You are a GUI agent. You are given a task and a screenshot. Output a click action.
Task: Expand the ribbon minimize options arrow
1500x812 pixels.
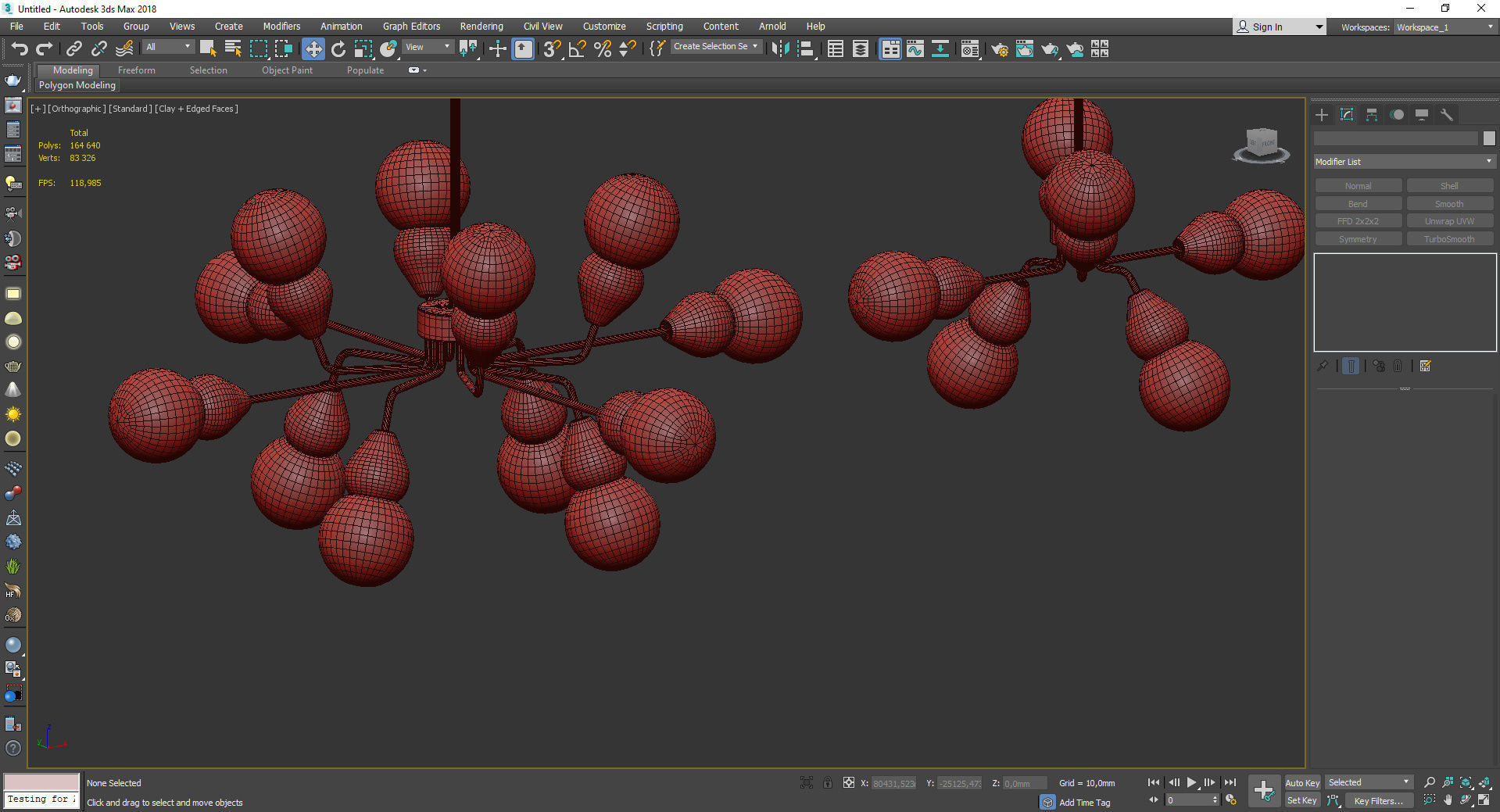click(x=424, y=70)
